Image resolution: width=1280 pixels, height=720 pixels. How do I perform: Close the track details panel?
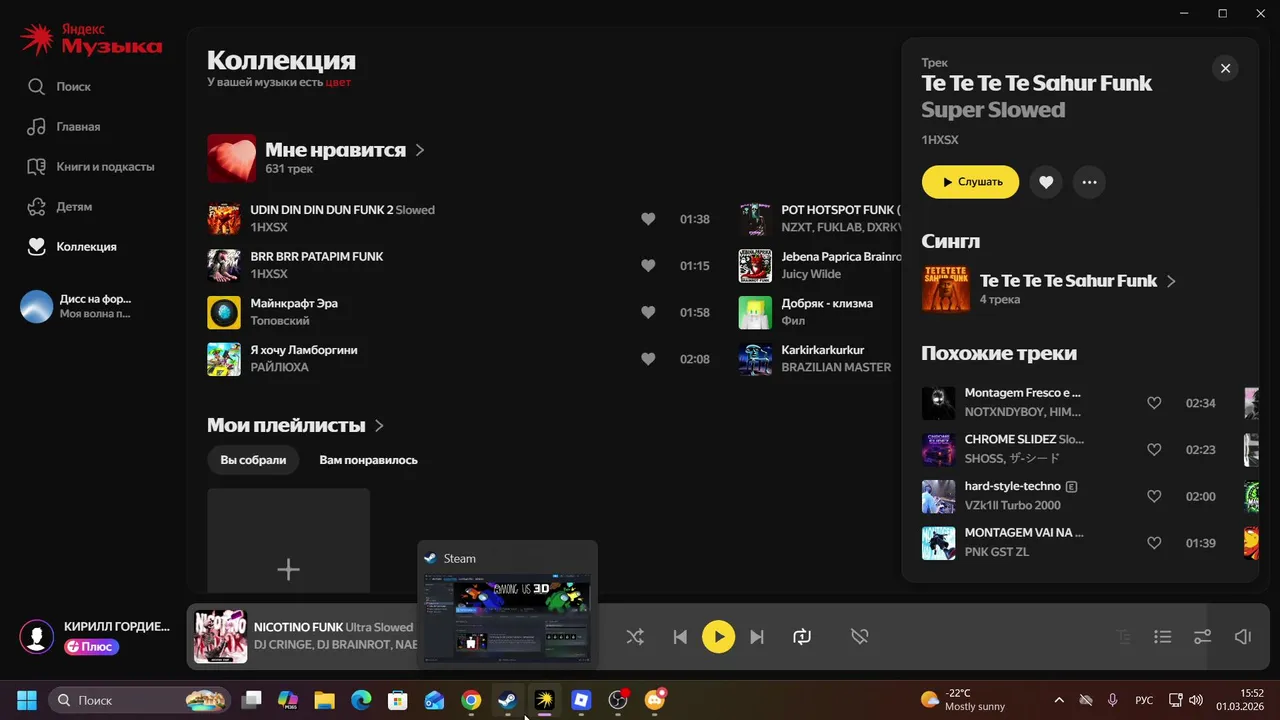tap(1225, 68)
